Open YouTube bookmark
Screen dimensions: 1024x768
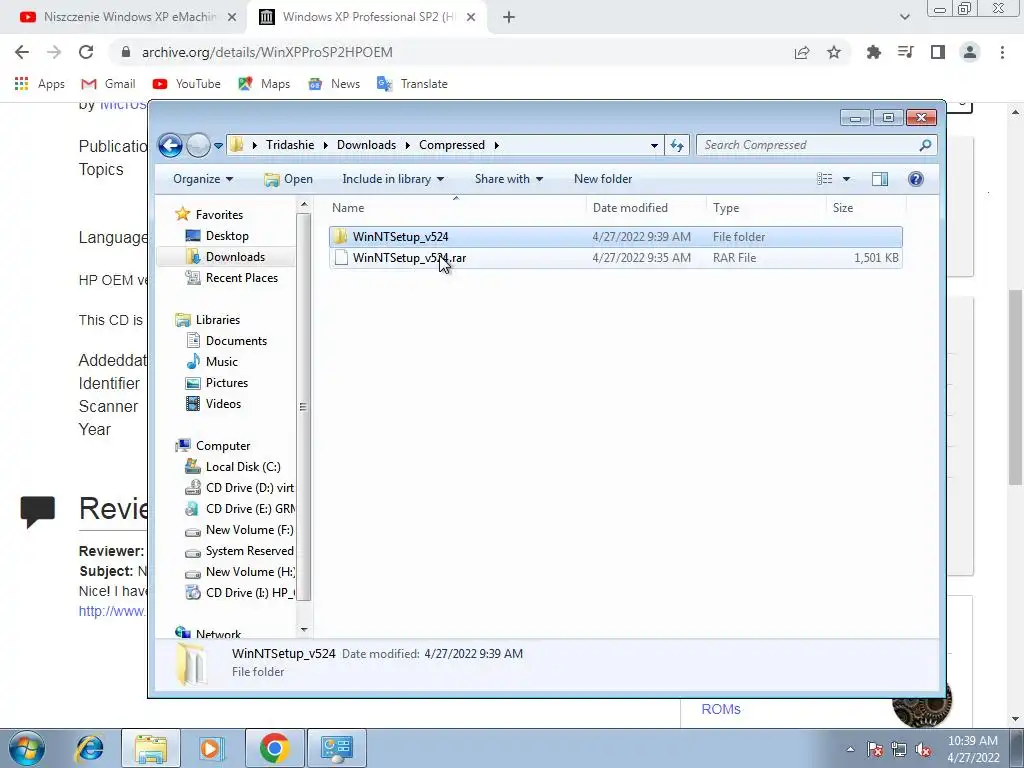186,84
